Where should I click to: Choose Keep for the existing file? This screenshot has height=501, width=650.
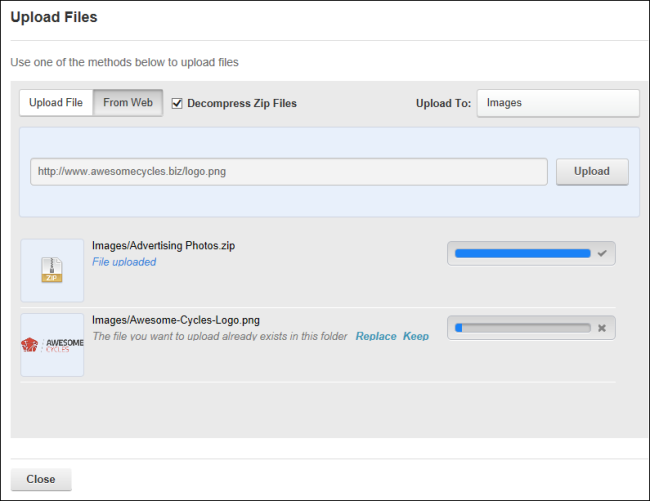[x=416, y=336]
